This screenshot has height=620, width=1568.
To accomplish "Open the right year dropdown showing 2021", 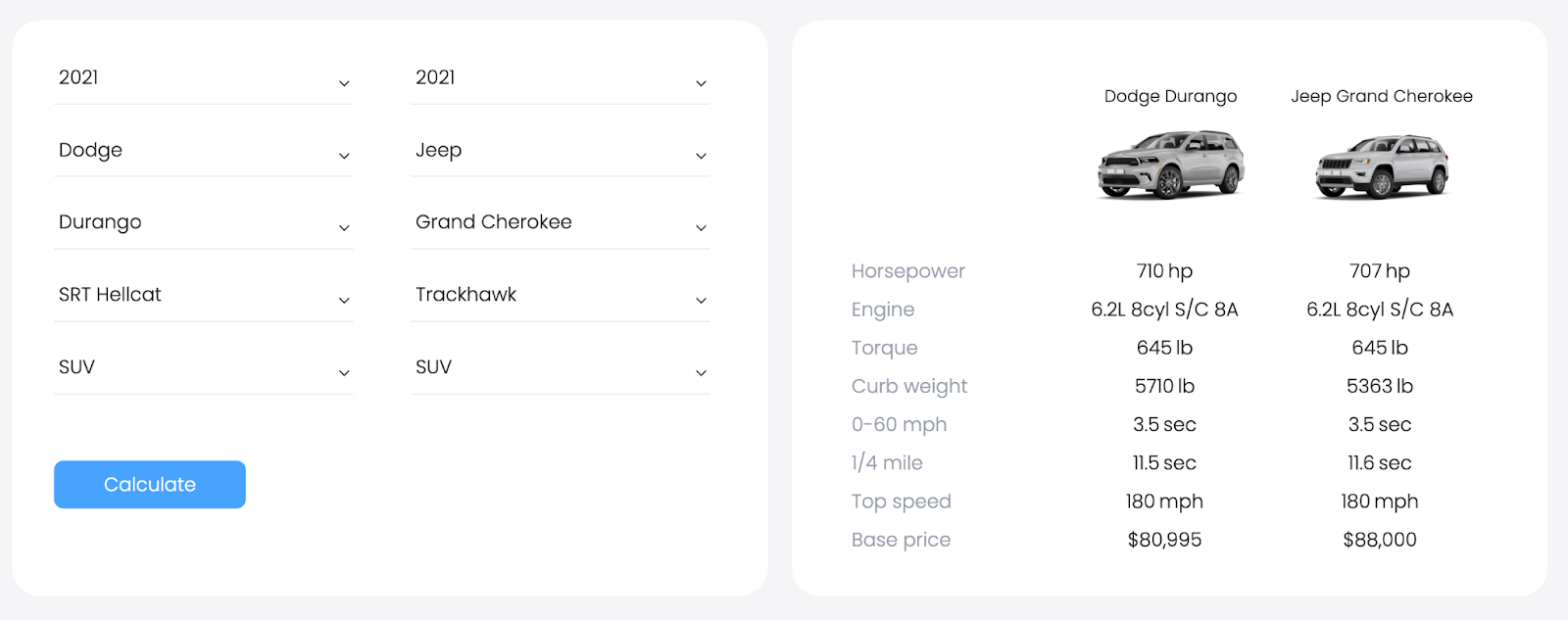I will (x=560, y=78).
